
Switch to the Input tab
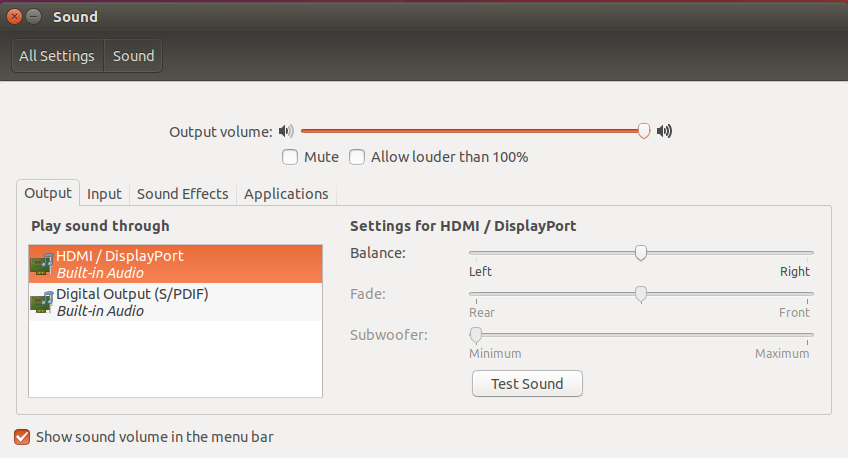104,194
